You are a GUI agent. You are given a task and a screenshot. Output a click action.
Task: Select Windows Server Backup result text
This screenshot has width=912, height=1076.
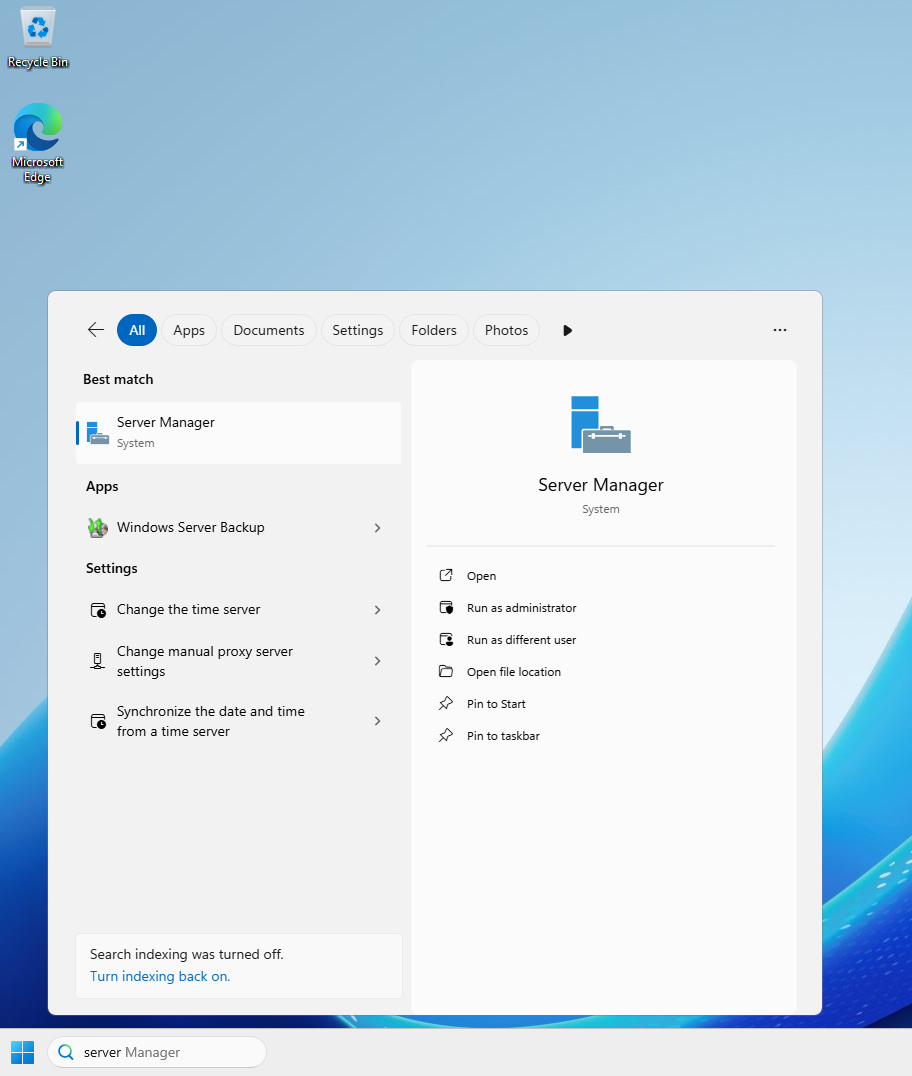(x=191, y=527)
